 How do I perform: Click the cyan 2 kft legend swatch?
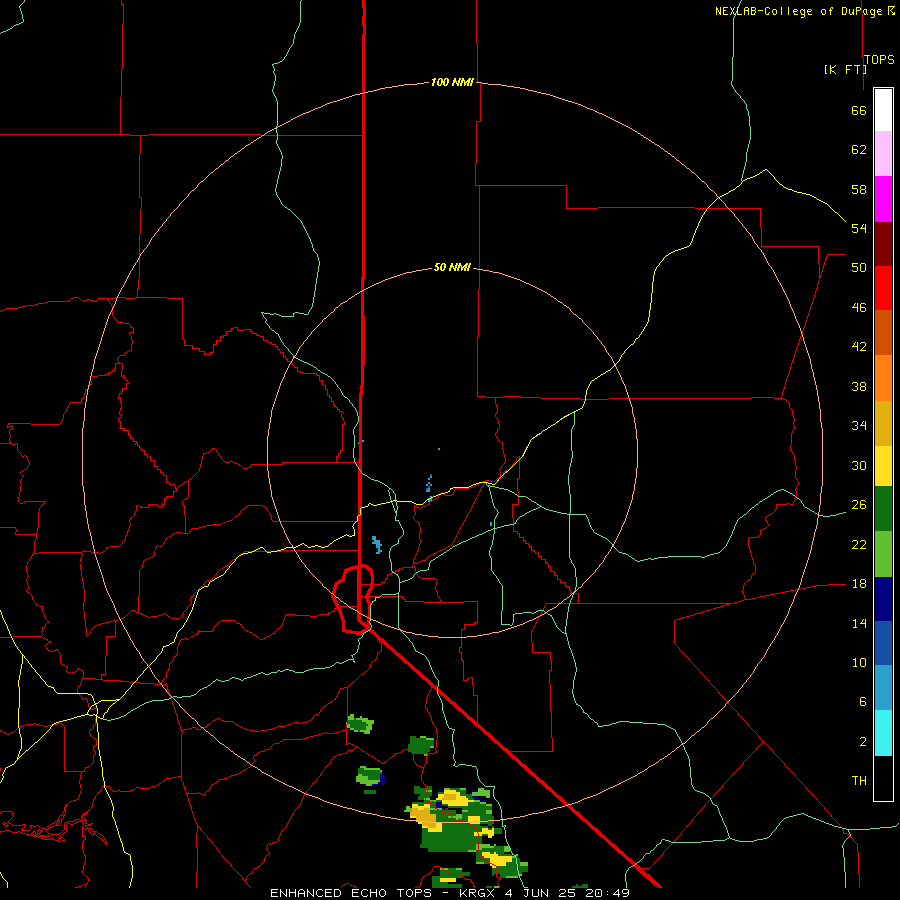883,733
